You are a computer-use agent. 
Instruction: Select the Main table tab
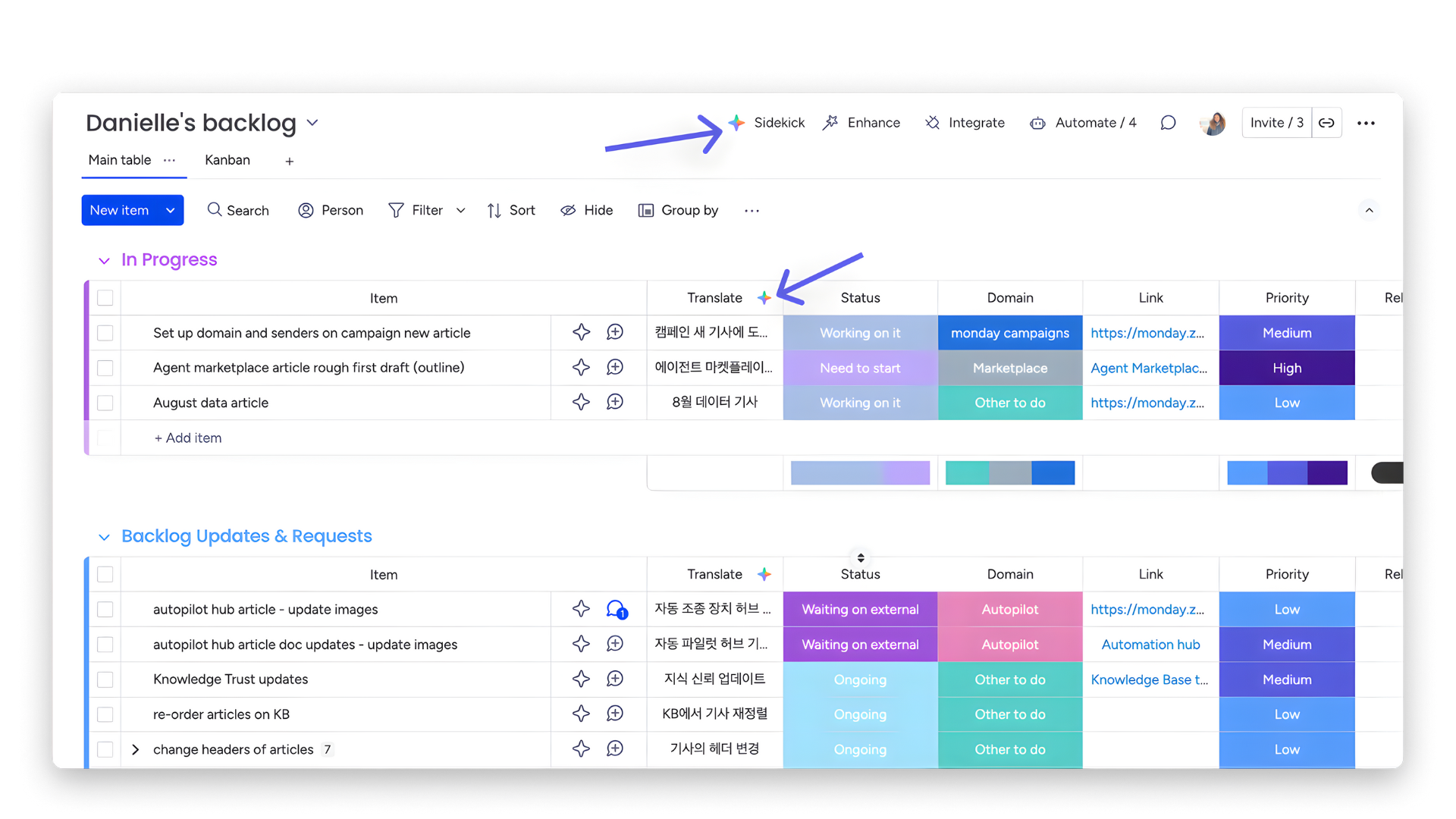click(119, 160)
